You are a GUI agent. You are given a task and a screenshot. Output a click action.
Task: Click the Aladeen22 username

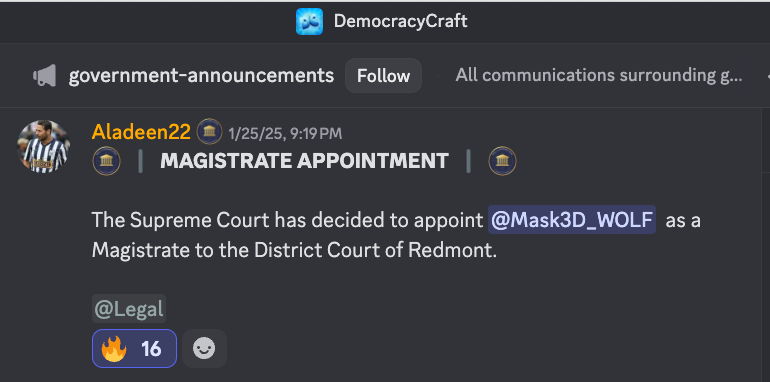click(141, 132)
